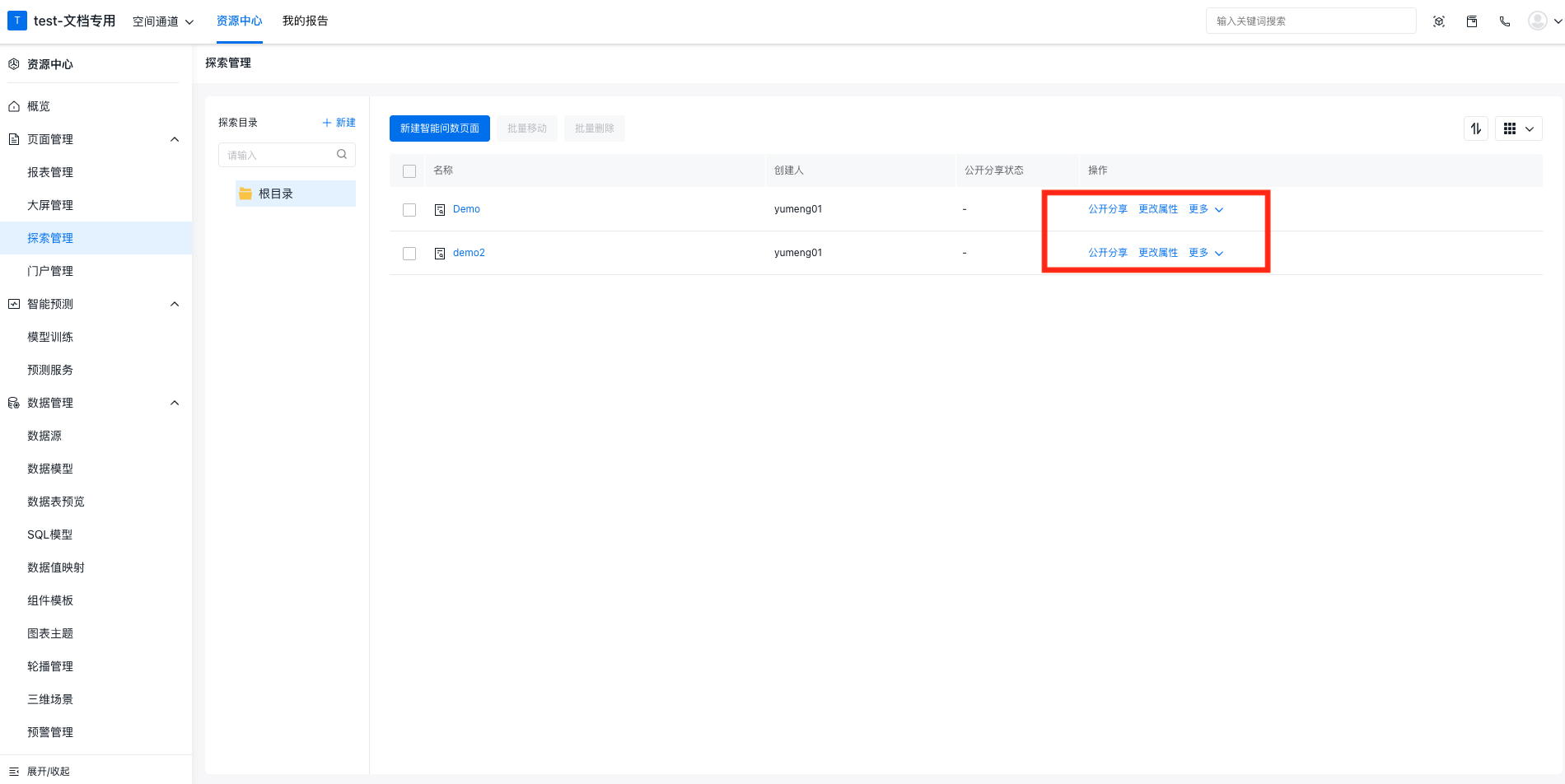This screenshot has width=1565, height=784.
Task: Click search magnifier in 探索目录 box
Action: pos(342,154)
